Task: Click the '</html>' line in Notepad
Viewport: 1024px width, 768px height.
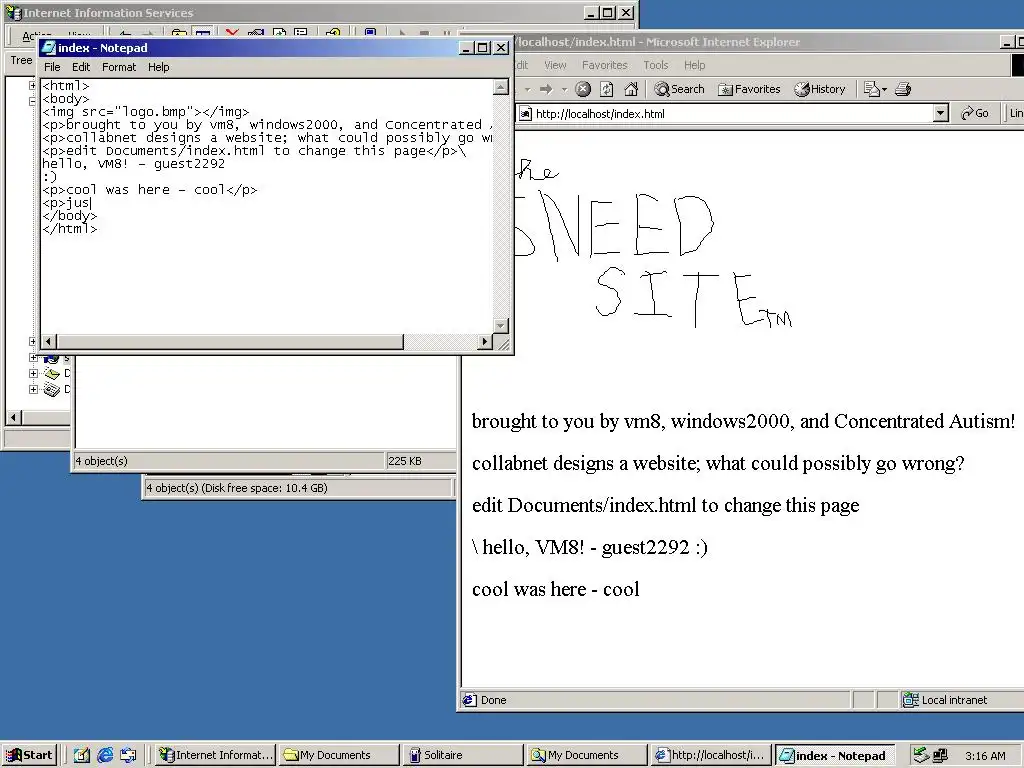Action: coord(70,229)
